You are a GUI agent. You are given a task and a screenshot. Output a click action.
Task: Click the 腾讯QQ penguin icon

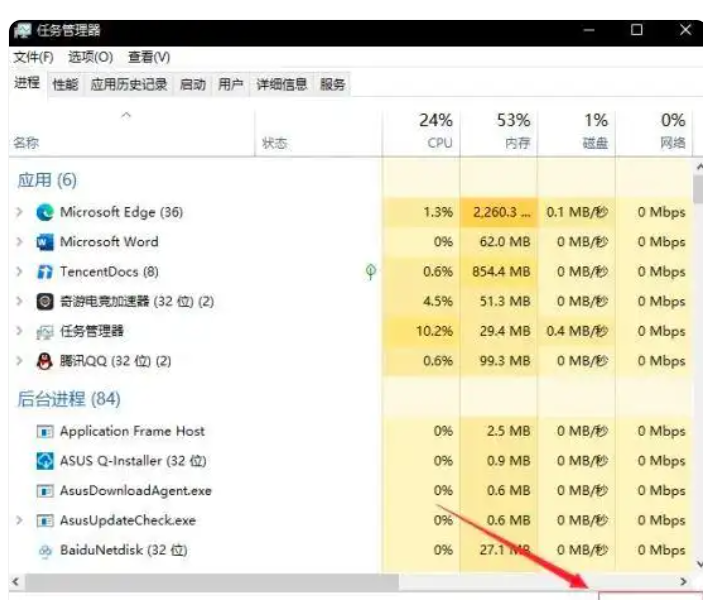click(44, 361)
